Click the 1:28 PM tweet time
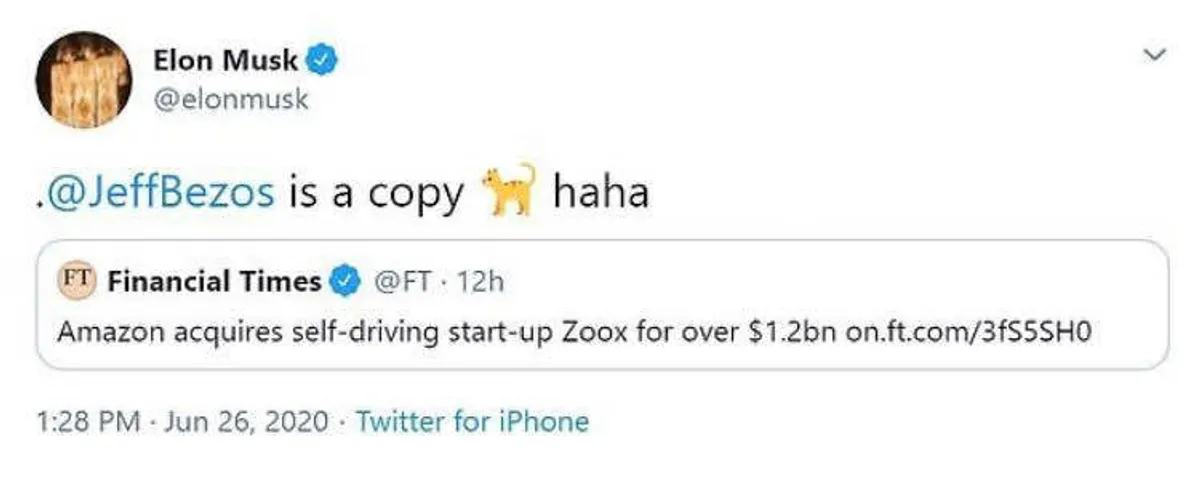Screen dimensions: 1200x483 pyautogui.click(x=85, y=422)
